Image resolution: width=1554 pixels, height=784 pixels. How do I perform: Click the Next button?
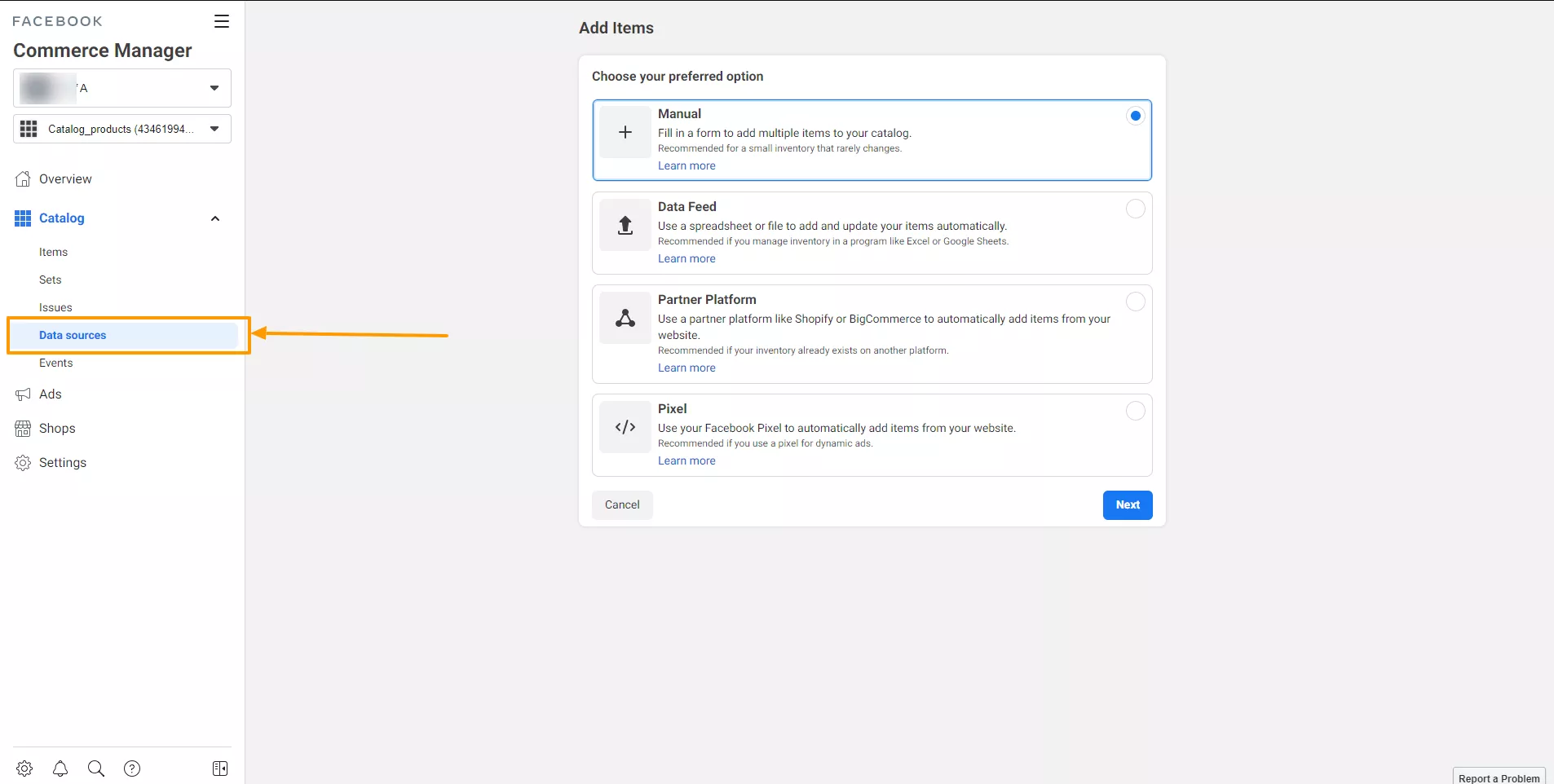[x=1128, y=505]
